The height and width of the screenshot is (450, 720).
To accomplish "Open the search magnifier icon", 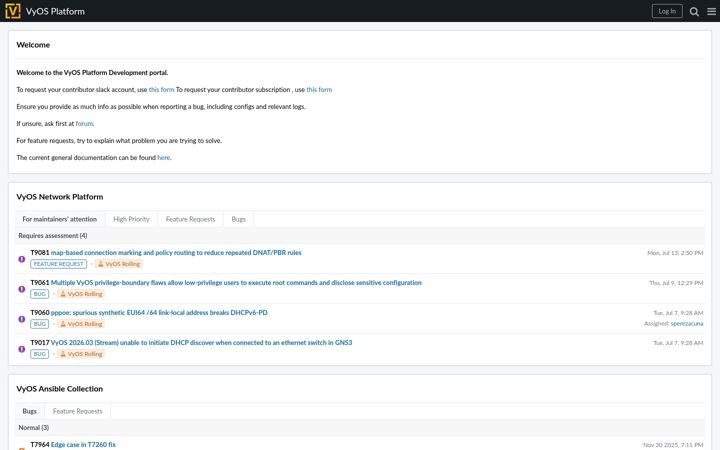I will 694,11.
